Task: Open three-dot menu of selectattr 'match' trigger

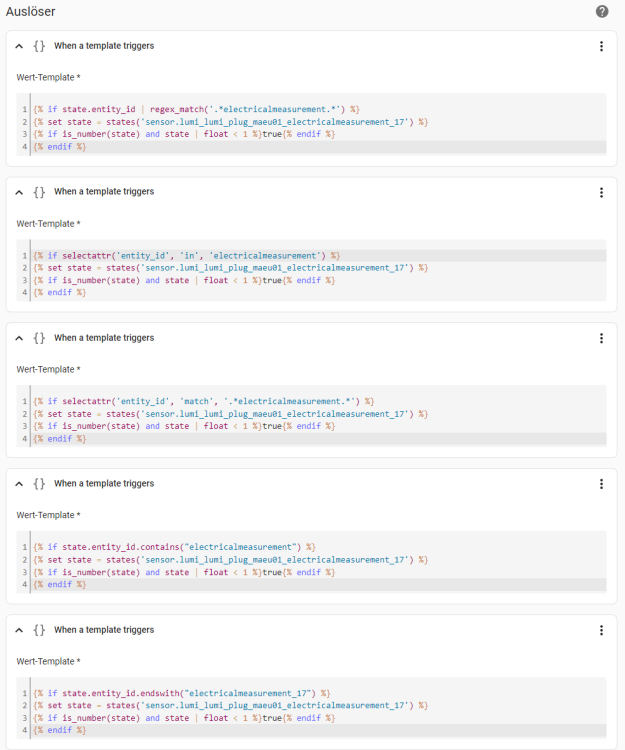Action: (x=601, y=338)
